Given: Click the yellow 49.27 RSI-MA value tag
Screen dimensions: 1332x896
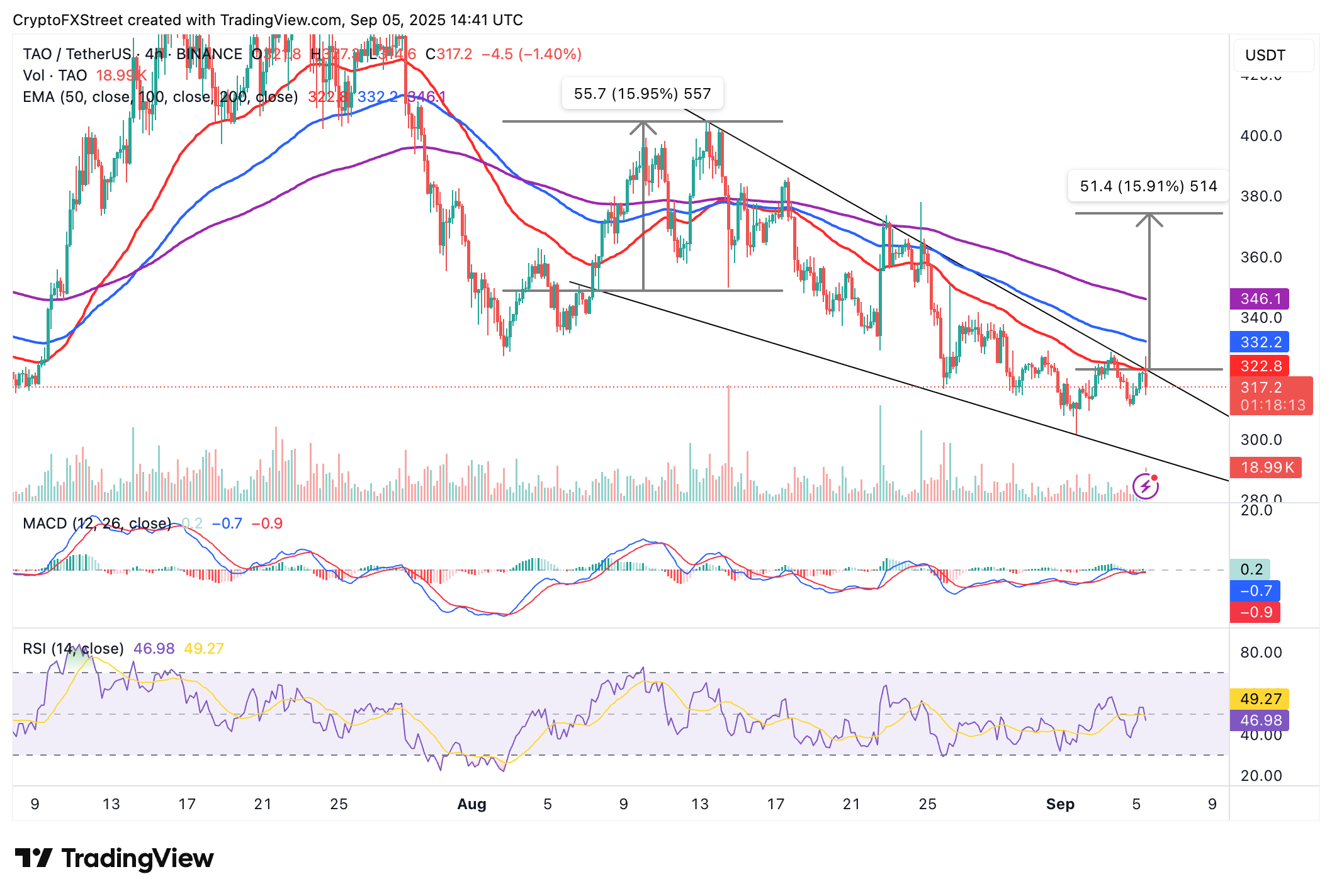Looking at the screenshot, I should click(1259, 699).
